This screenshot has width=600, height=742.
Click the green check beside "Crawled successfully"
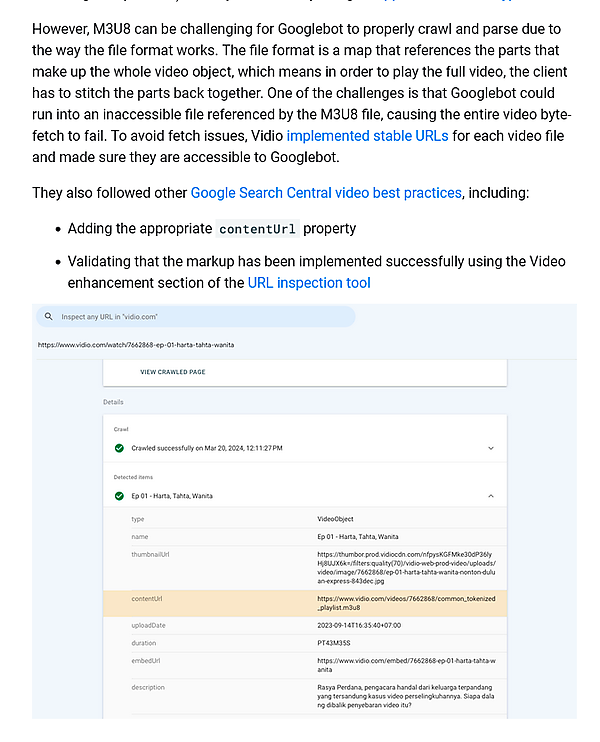coord(120,448)
